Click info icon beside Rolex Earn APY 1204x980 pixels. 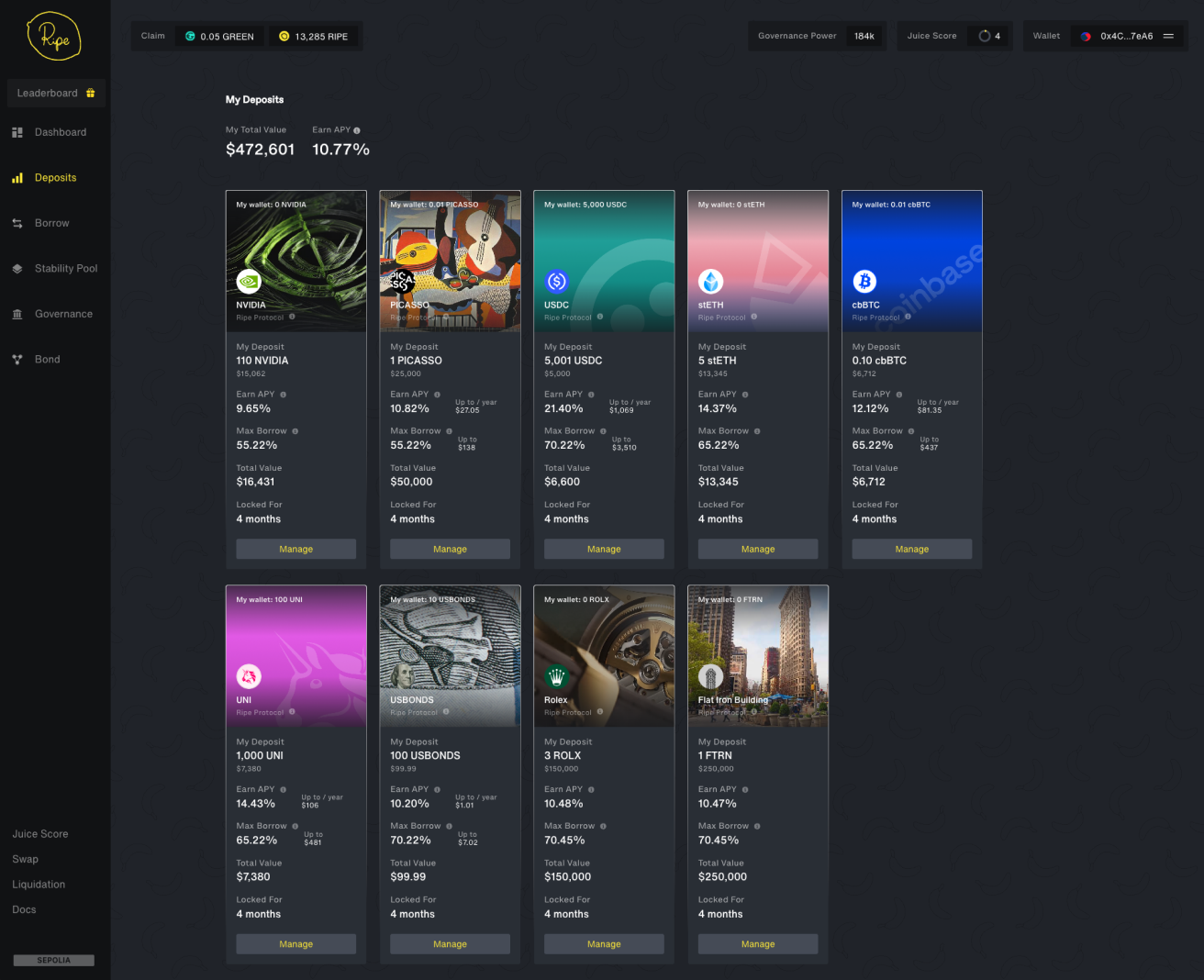[591, 790]
